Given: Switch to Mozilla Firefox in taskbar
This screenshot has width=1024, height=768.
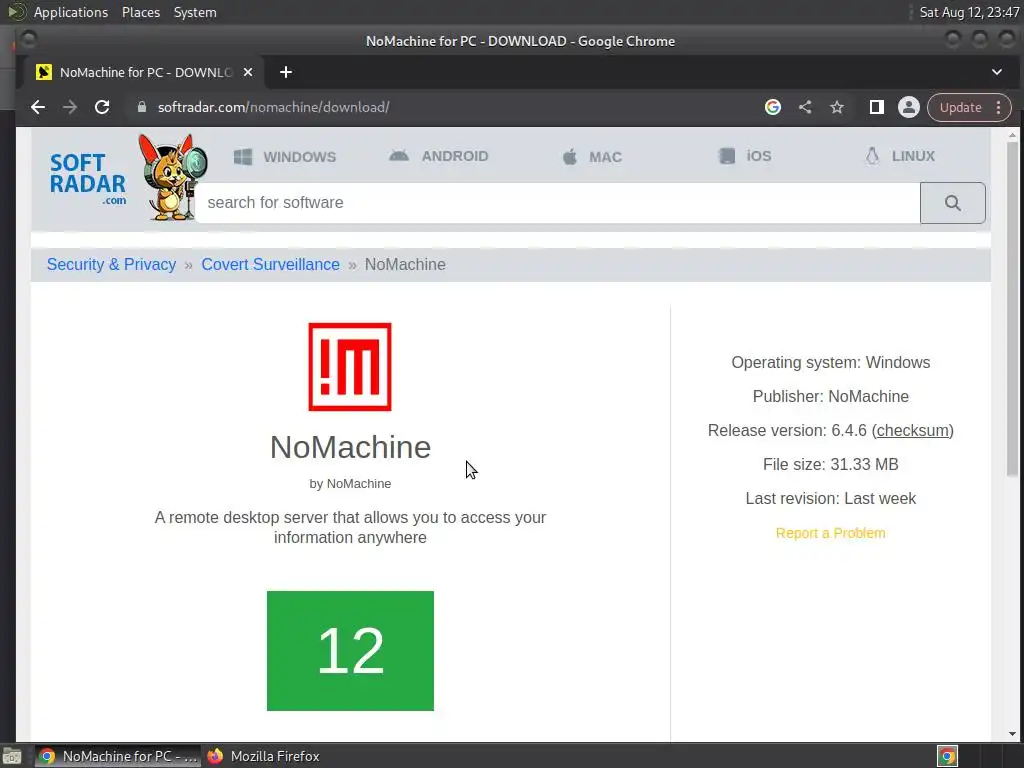Looking at the screenshot, I should pos(263,756).
